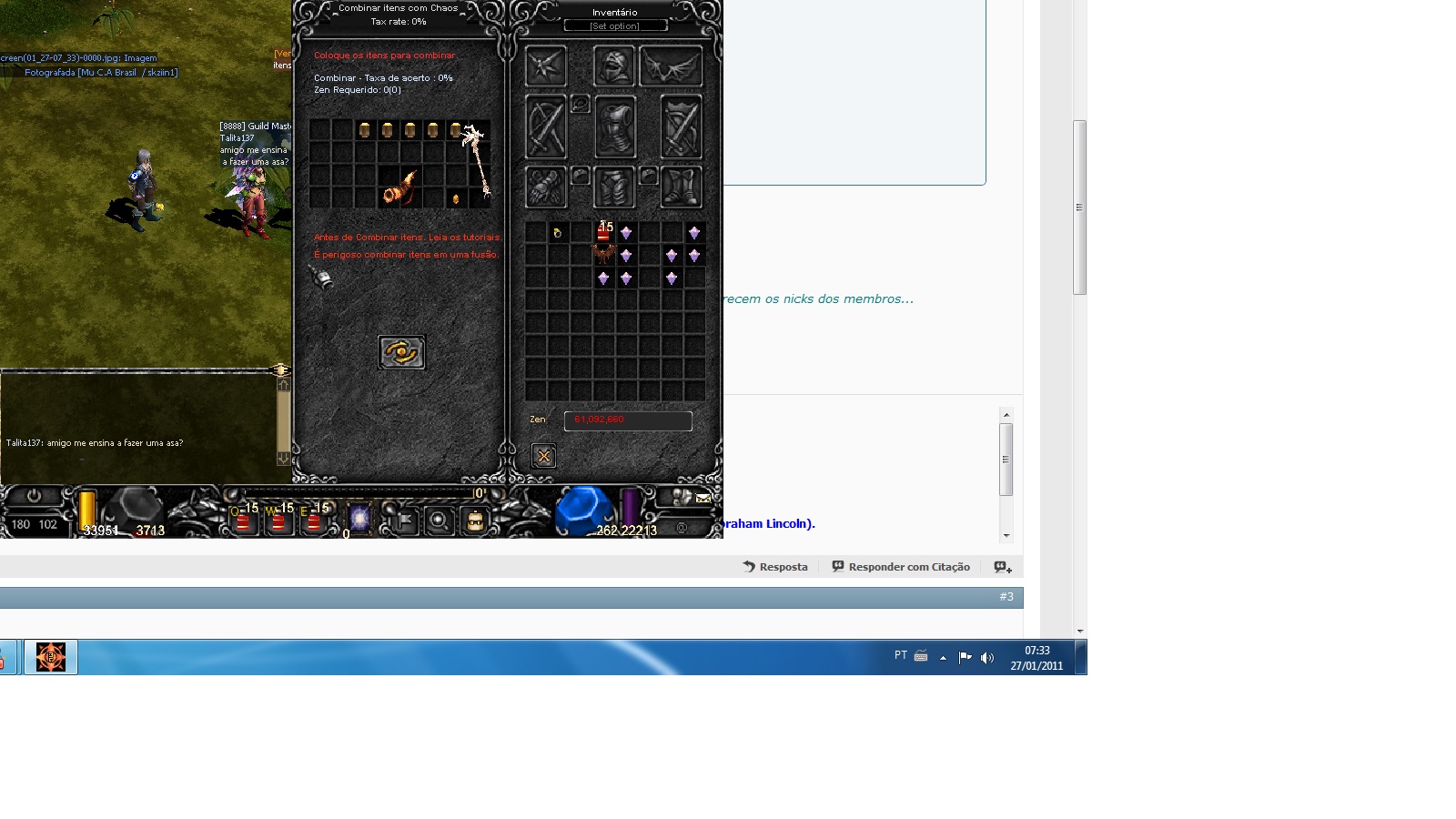Image resolution: width=1456 pixels, height=819 pixels.
Task: Close the inventory with the X button
Action: [543, 456]
